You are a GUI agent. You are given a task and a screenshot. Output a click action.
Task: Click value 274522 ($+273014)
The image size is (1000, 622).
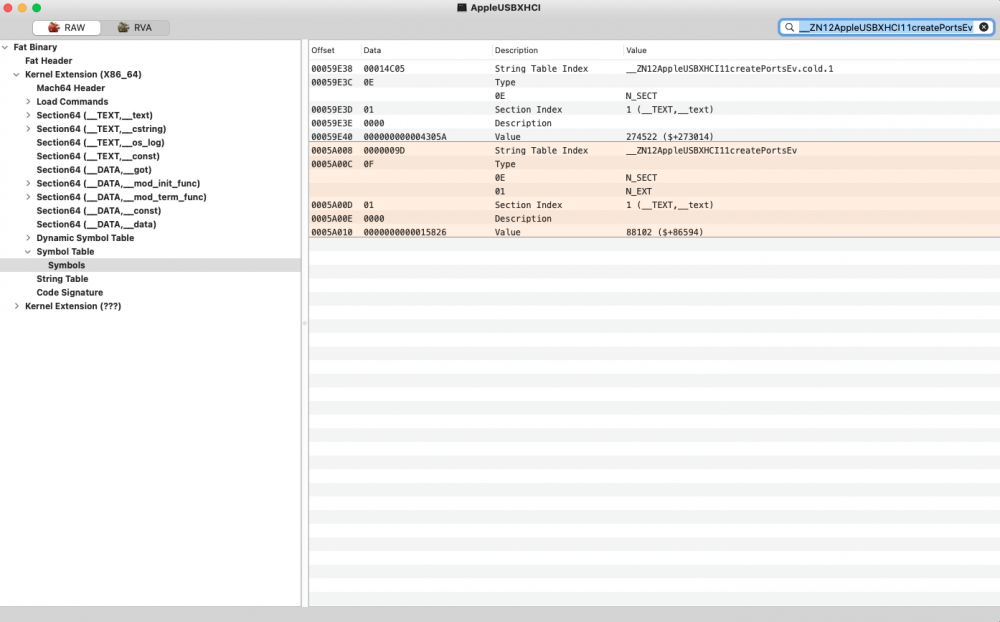point(670,137)
